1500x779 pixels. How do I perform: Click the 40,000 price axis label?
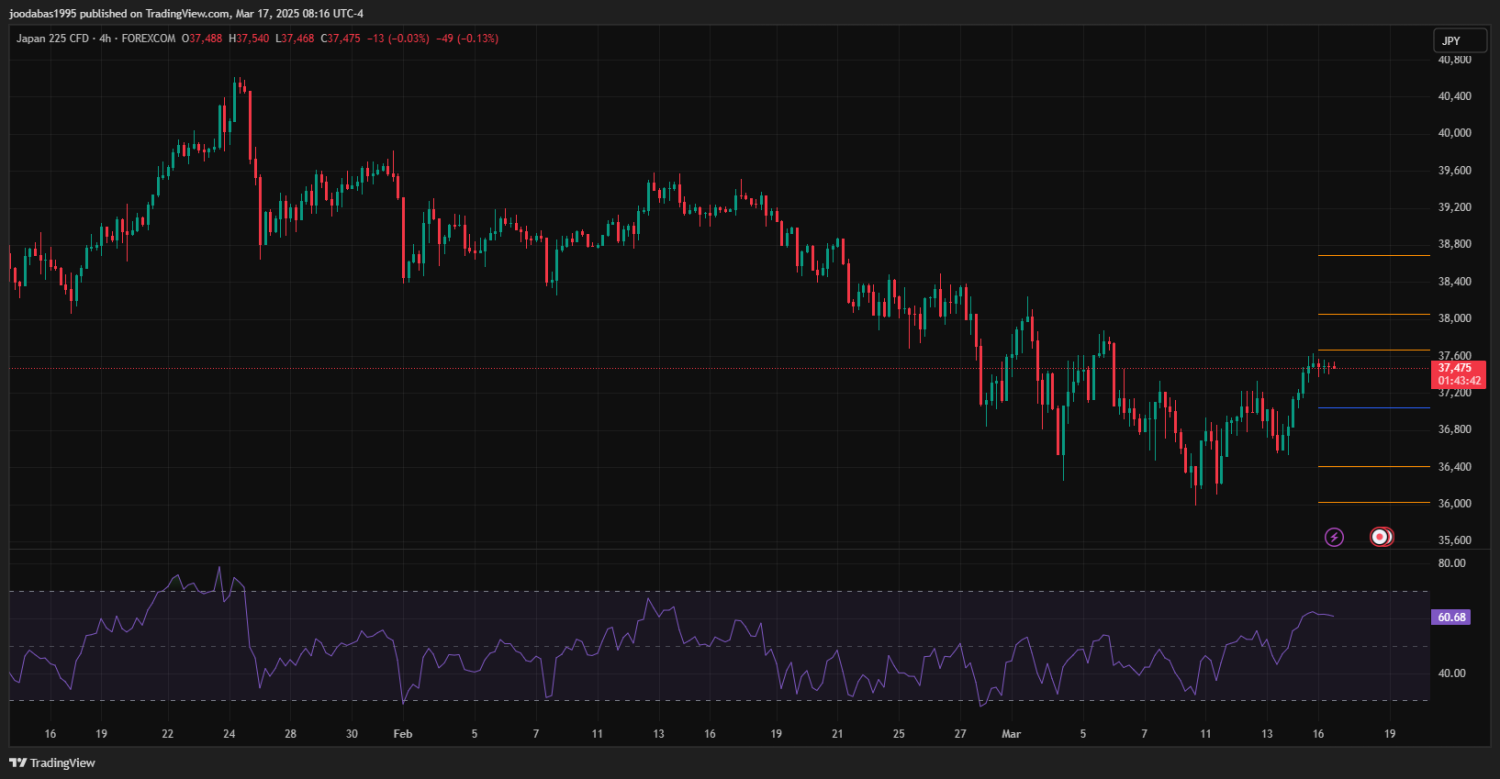tap(1454, 133)
